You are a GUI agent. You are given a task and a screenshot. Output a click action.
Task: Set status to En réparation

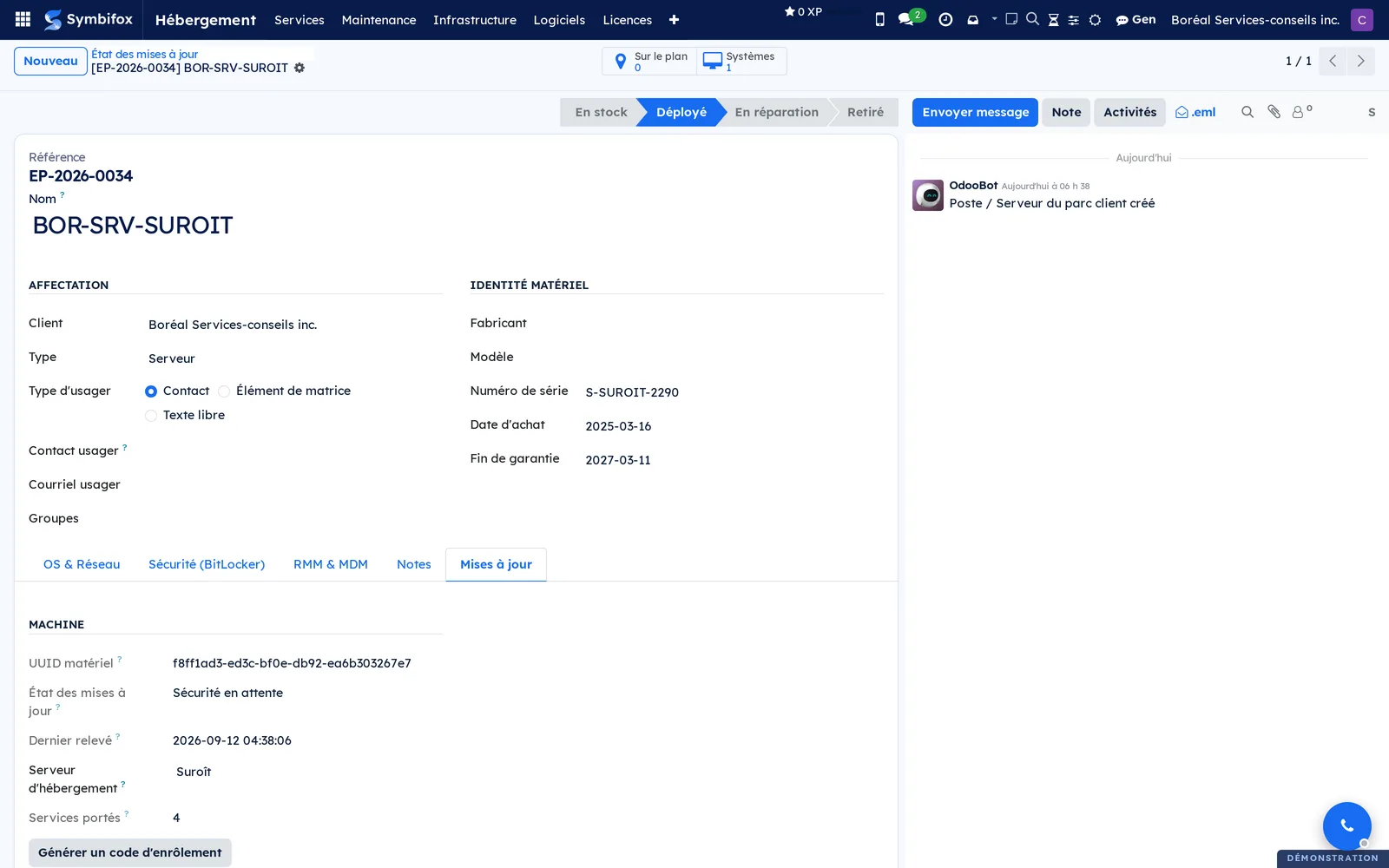coord(776,112)
